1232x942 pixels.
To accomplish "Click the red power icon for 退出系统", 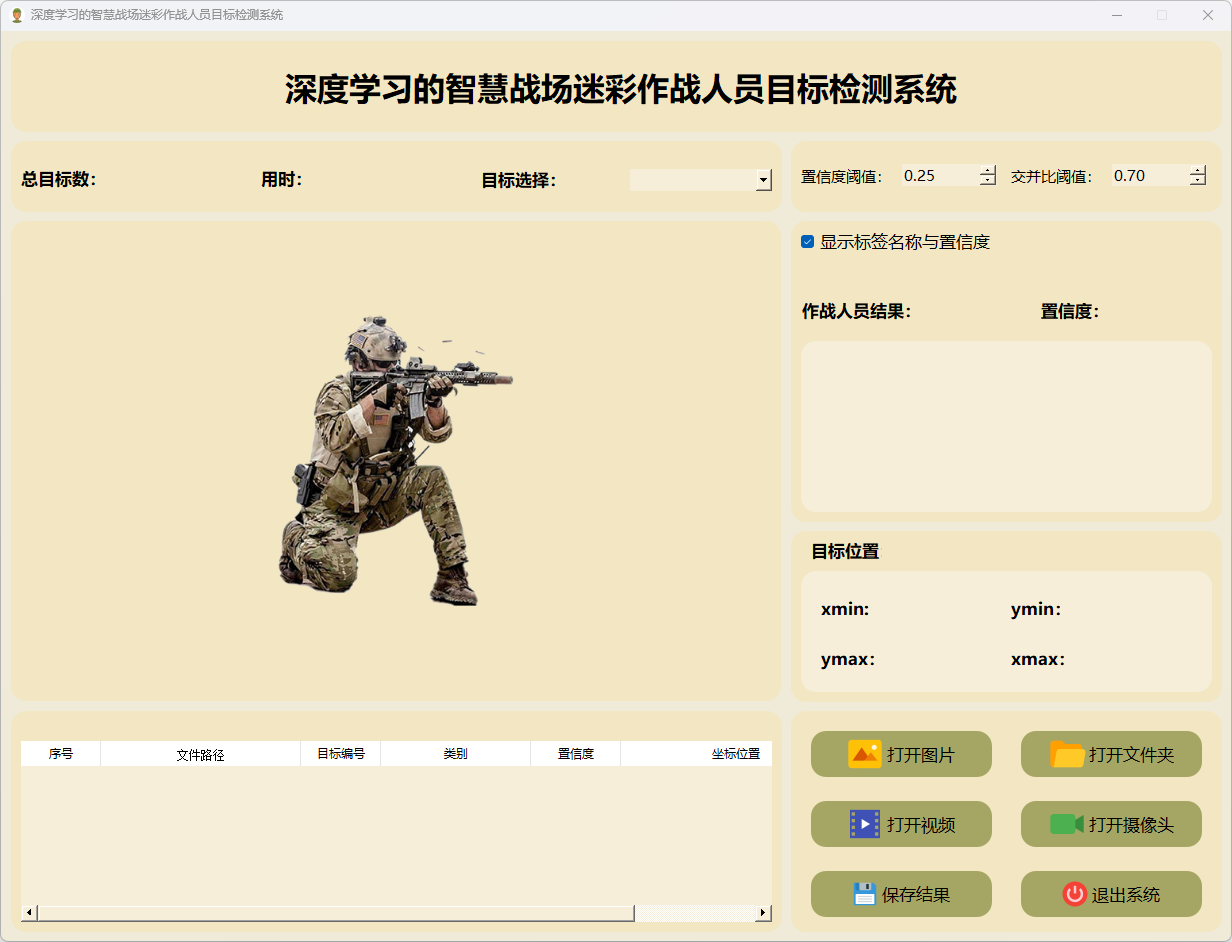I will click(1074, 894).
